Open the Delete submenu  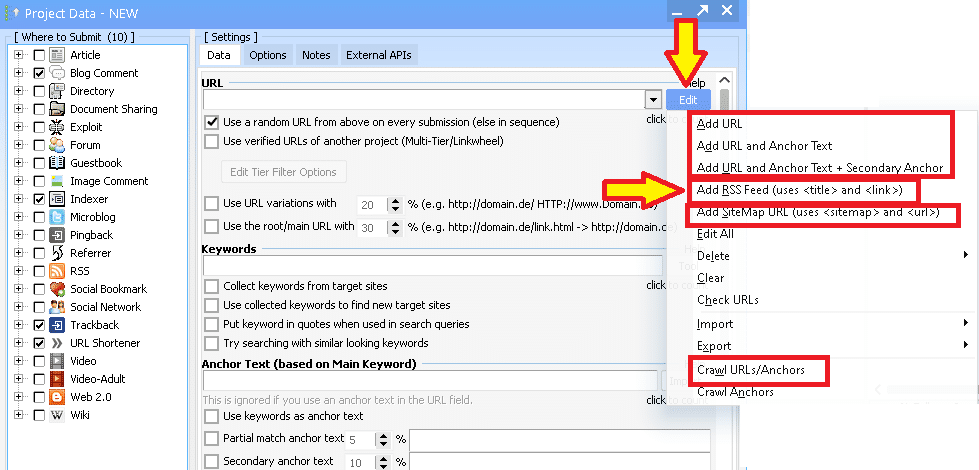[x=966, y=255]
